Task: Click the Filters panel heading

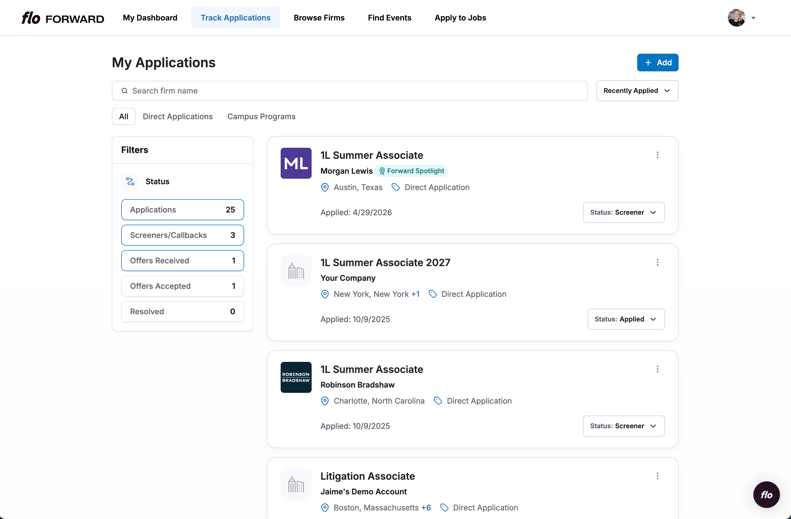Action: point(135,150)
